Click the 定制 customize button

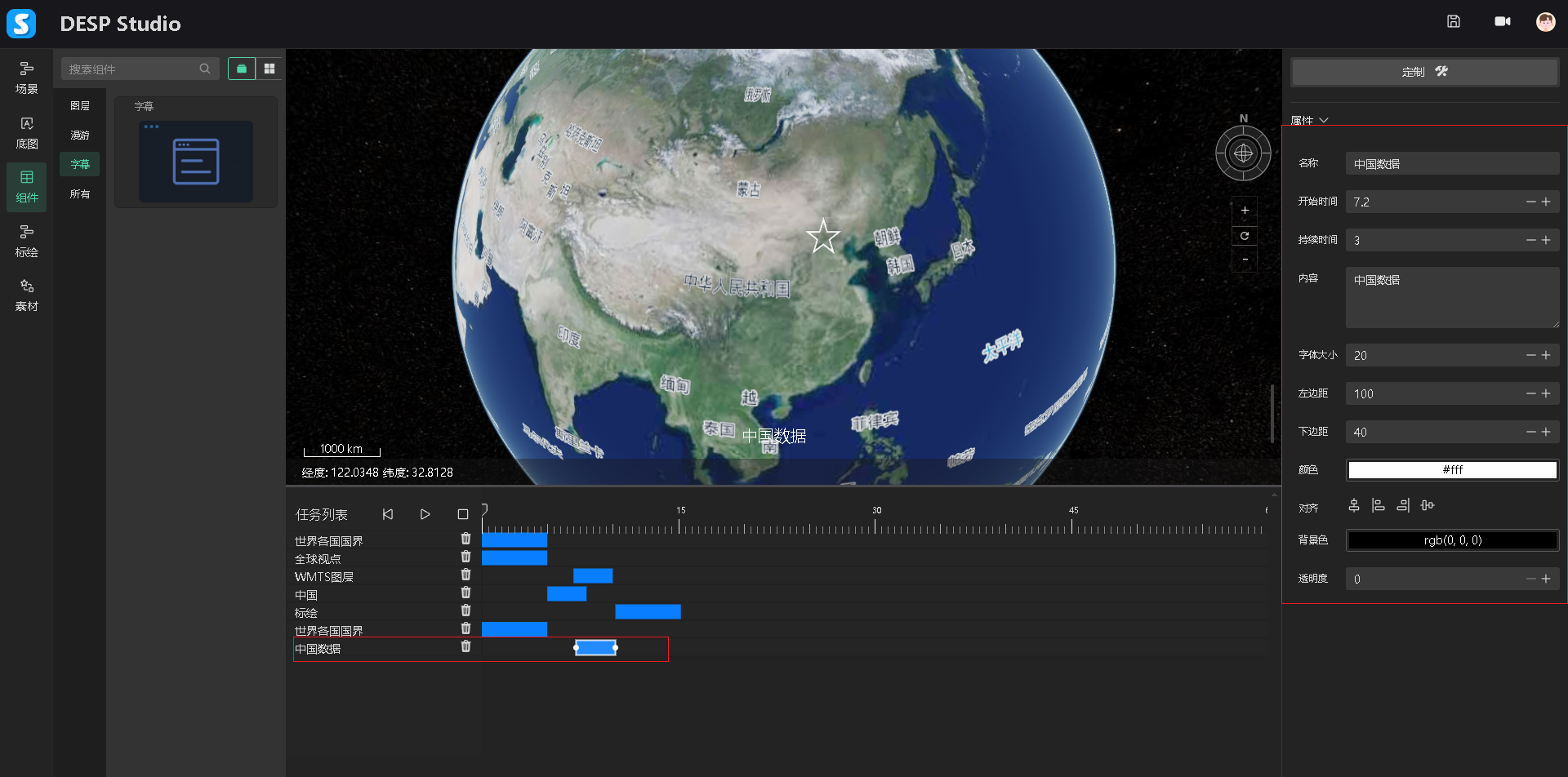point(1423,72)
